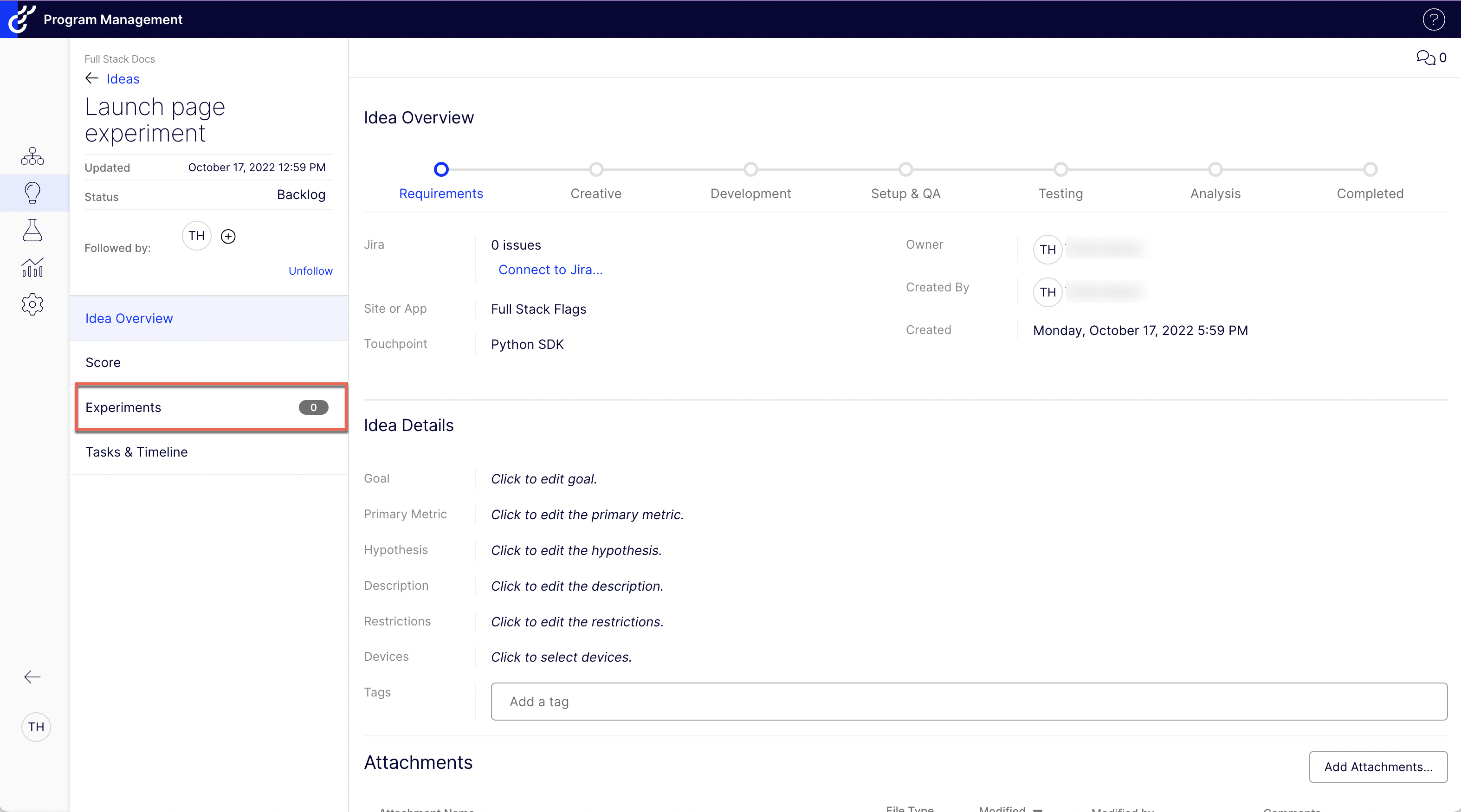Open the Experiments tab

click(x=209, y=407)
